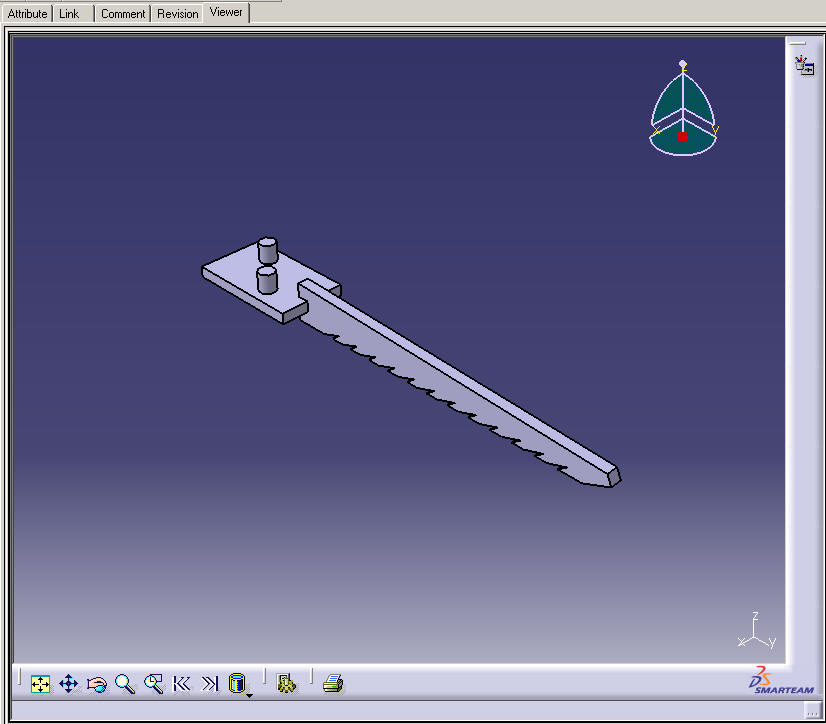This screenshot has width=826, height=724.
Task: Click the ellipsis button in status bar
Action: tap(812, 711)
